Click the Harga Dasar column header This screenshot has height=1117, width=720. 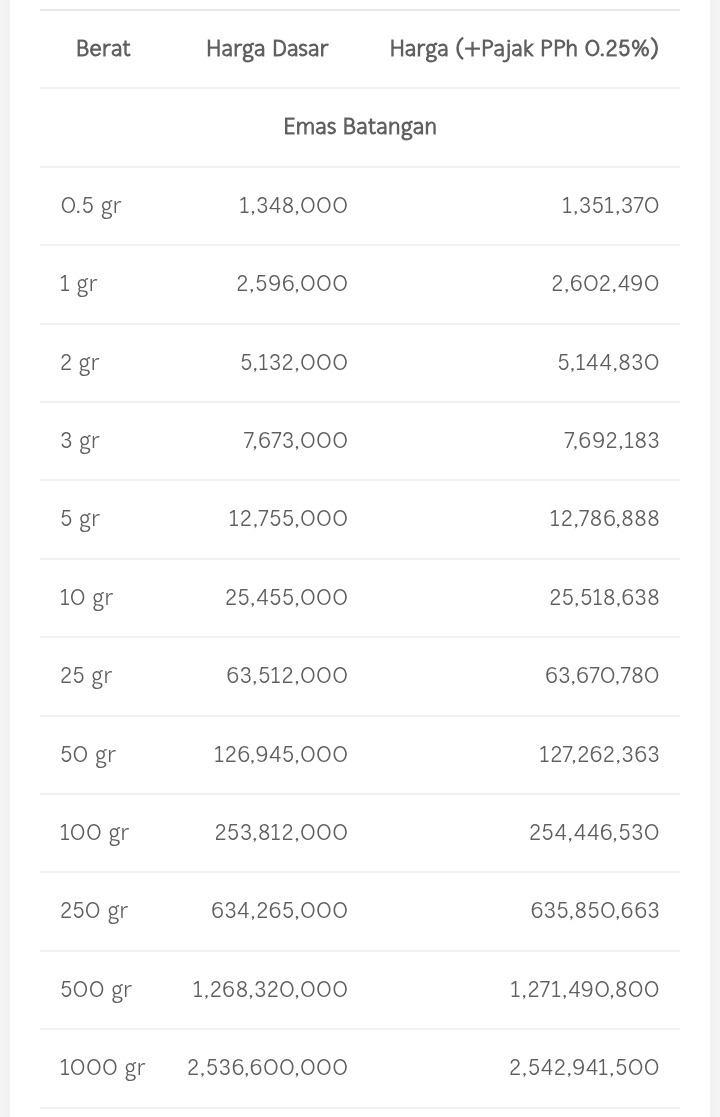(267, 49)
